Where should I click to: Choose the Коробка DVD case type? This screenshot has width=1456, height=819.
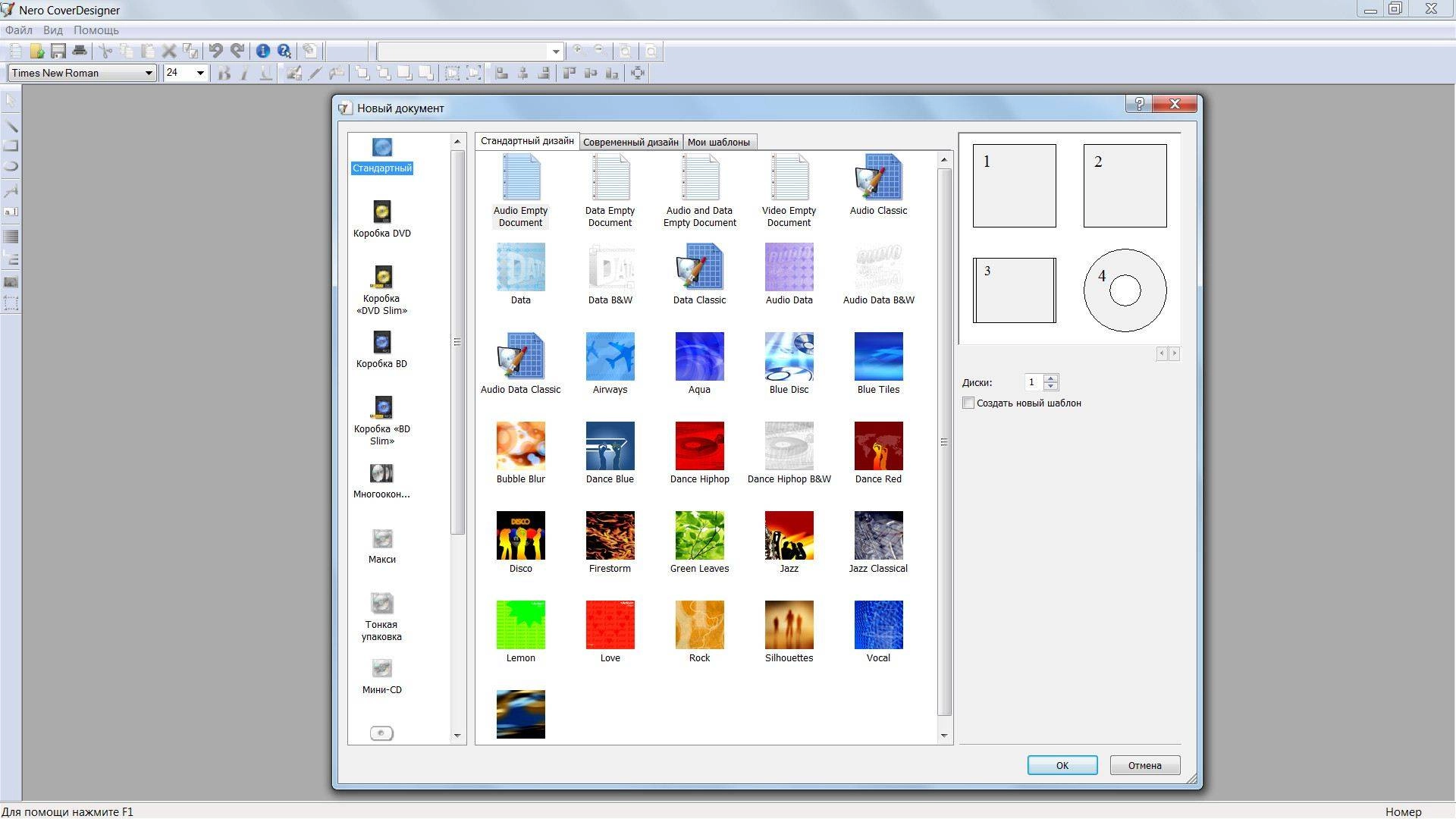coord(381,219)
